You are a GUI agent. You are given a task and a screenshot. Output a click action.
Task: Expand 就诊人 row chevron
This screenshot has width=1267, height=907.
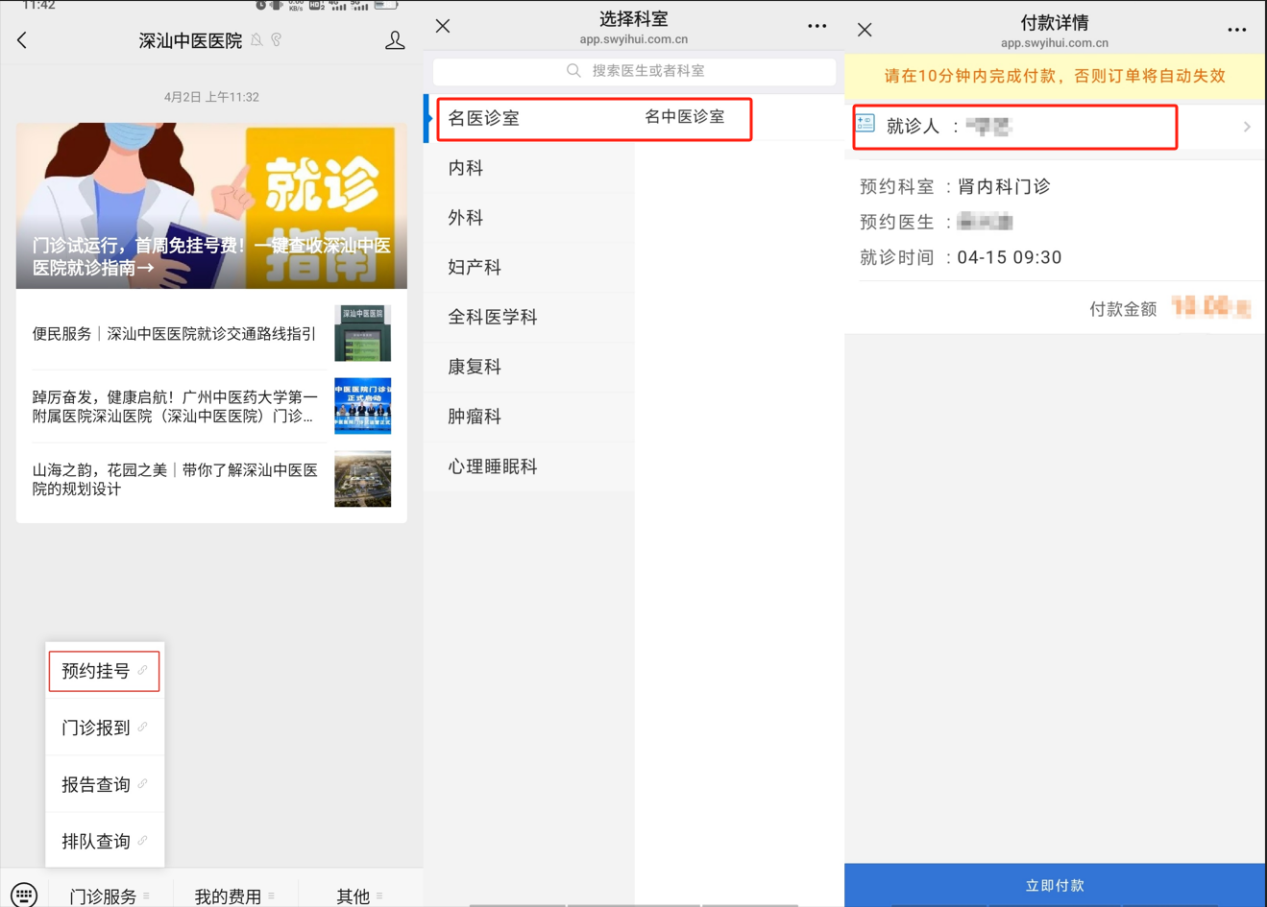[1247, 127]
